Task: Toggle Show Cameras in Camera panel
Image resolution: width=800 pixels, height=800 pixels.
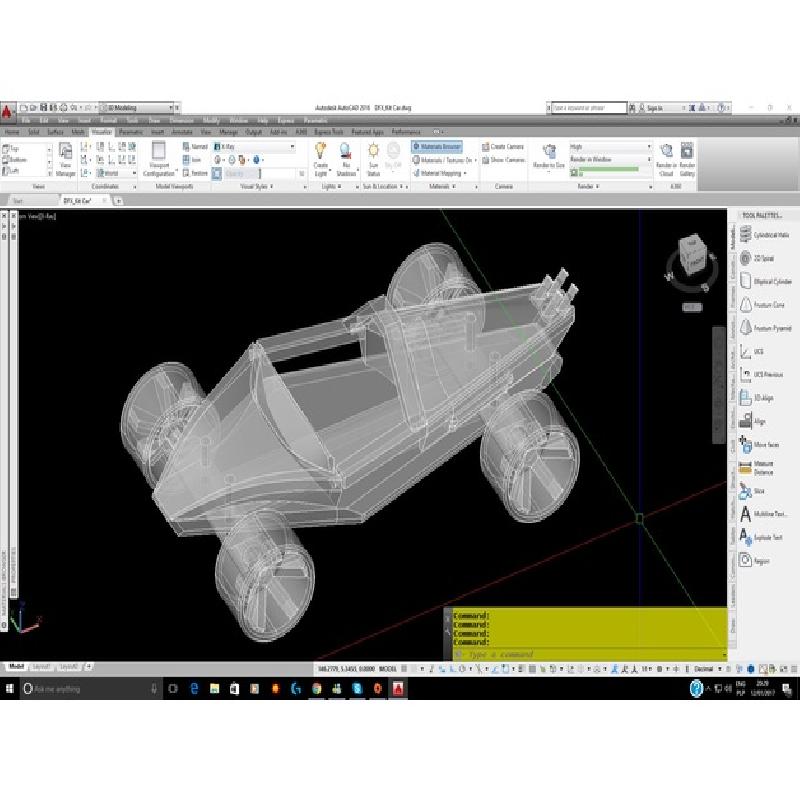Action: pyautogui.click(x=503, y=160)
